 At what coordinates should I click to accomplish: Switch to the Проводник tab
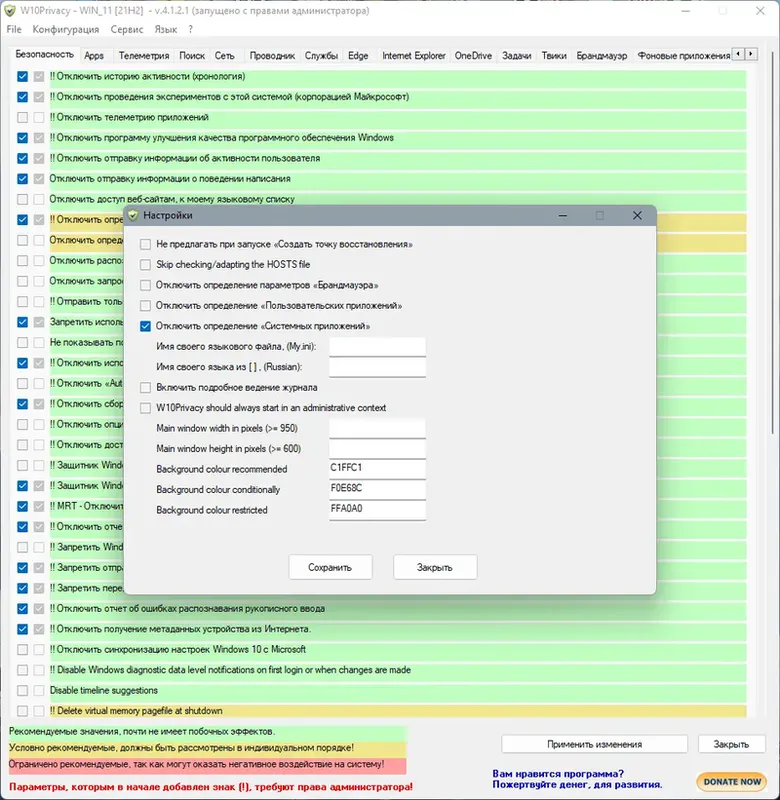[x=272, y=56]
